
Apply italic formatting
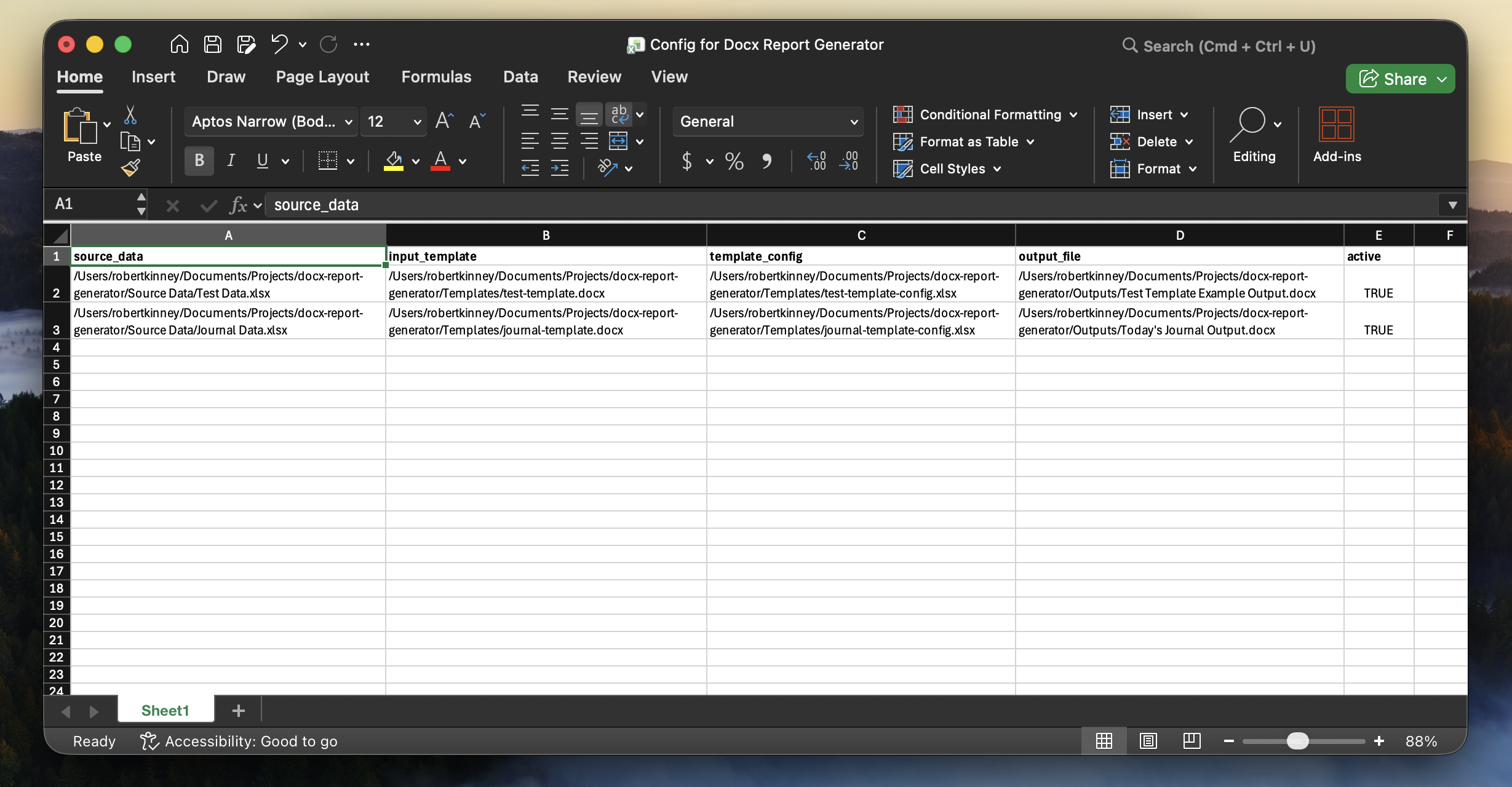point(231,160)
